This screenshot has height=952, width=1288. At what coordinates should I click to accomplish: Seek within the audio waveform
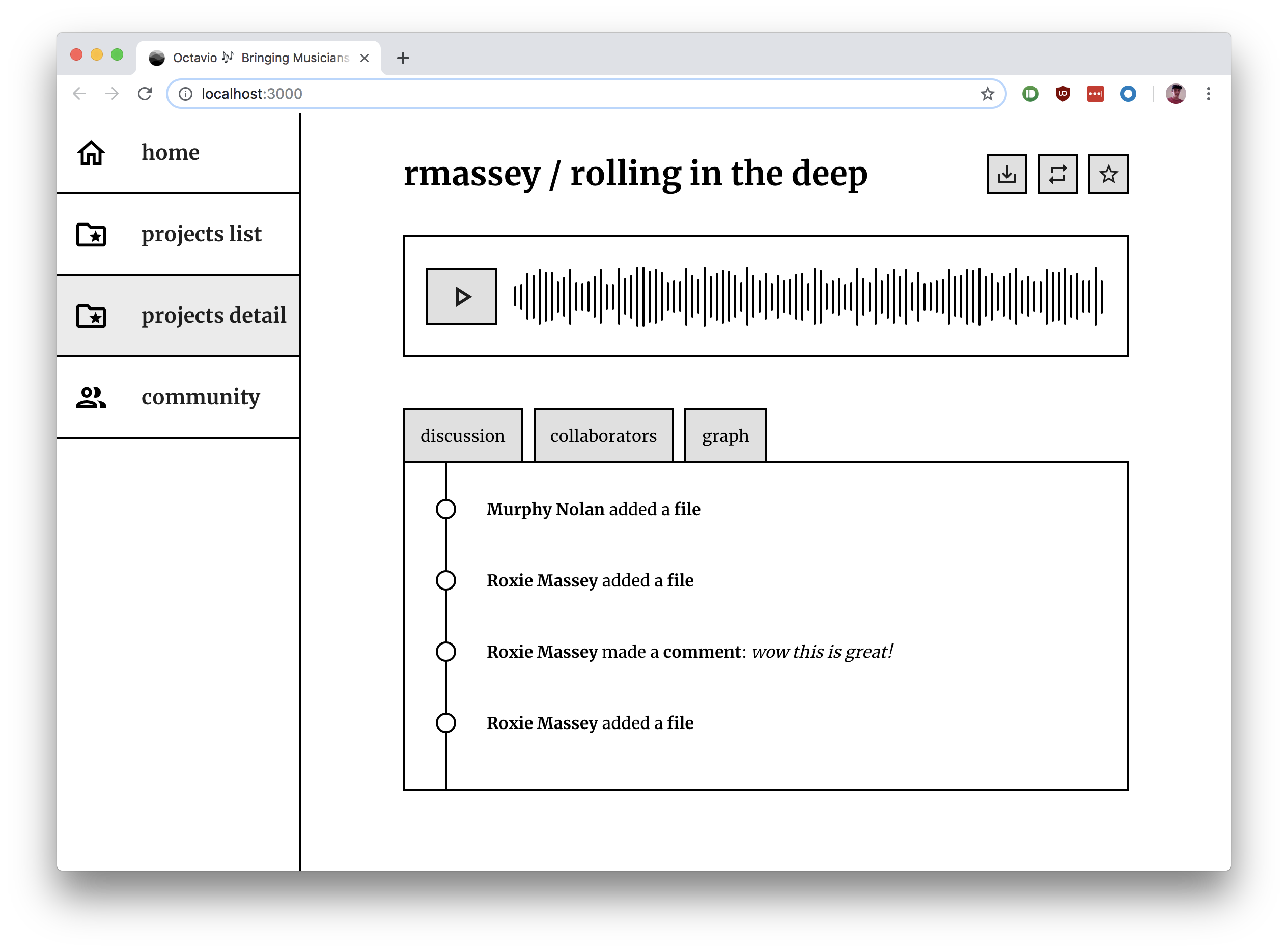pos(807,296)
